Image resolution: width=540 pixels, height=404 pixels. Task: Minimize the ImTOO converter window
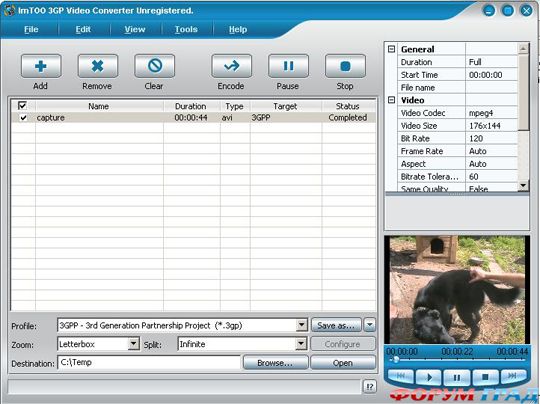489,11
